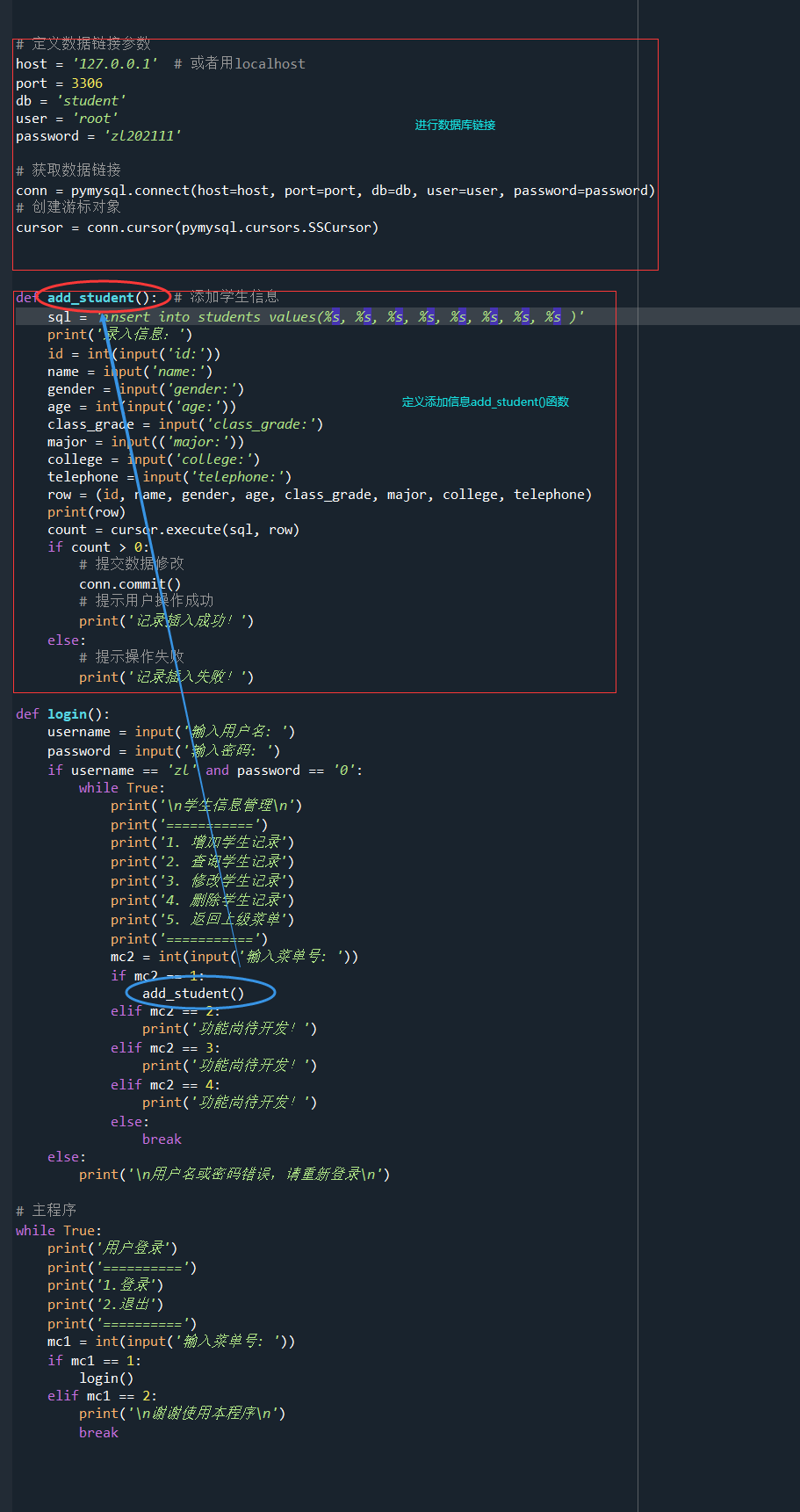Click the count = cursor.execute(sql, row) line
The height and width of the screenshot is (1512, 800).
174,530
